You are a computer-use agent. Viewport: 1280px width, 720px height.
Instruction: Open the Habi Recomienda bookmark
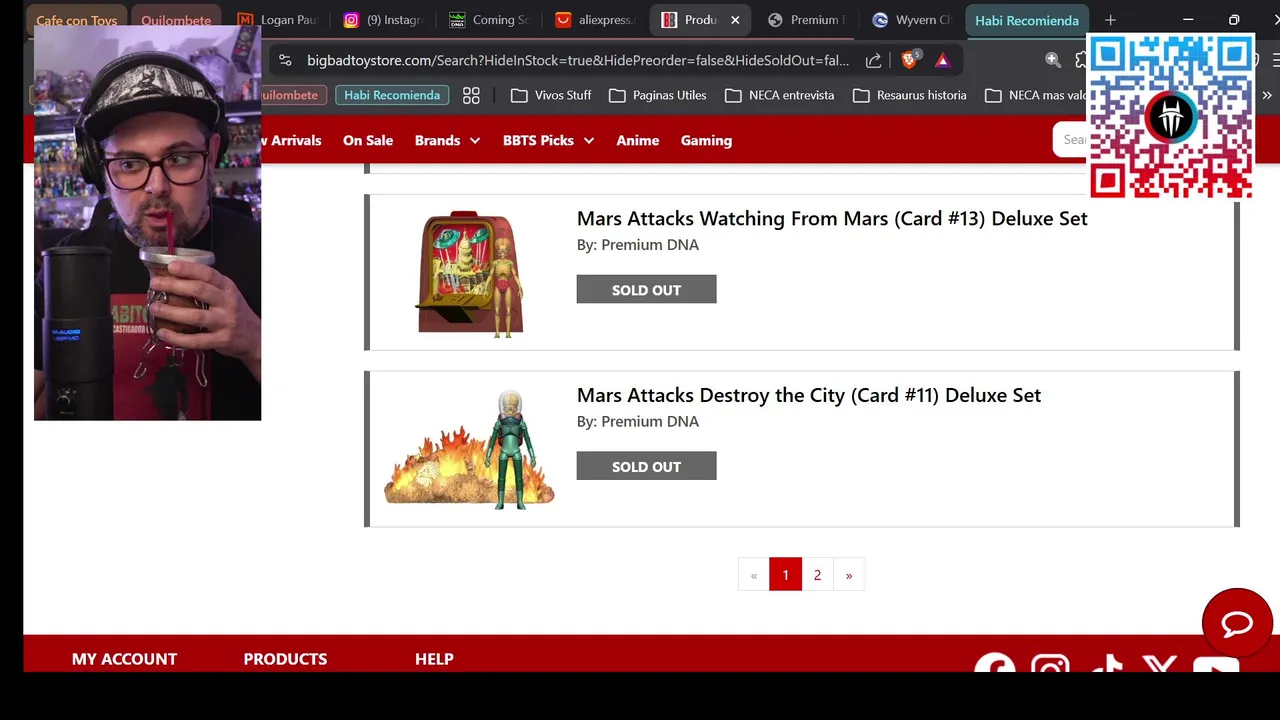[392, 95]
